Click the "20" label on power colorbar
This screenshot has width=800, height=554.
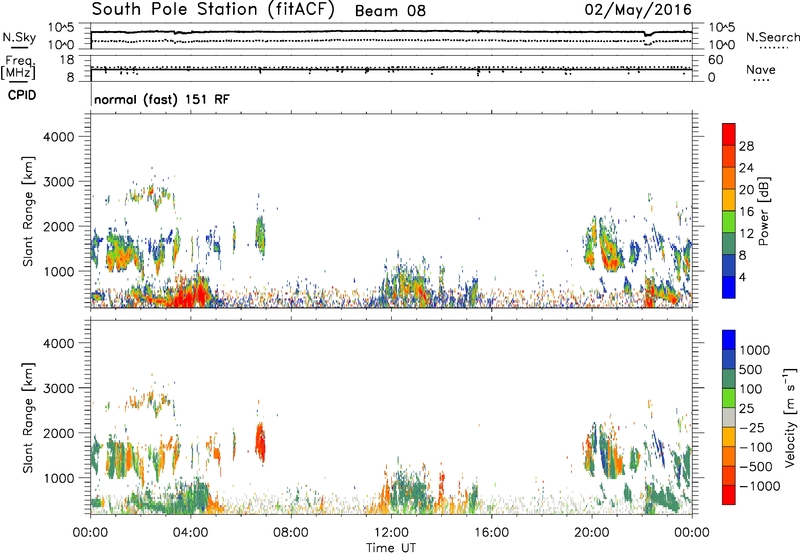tap(746, 190)
